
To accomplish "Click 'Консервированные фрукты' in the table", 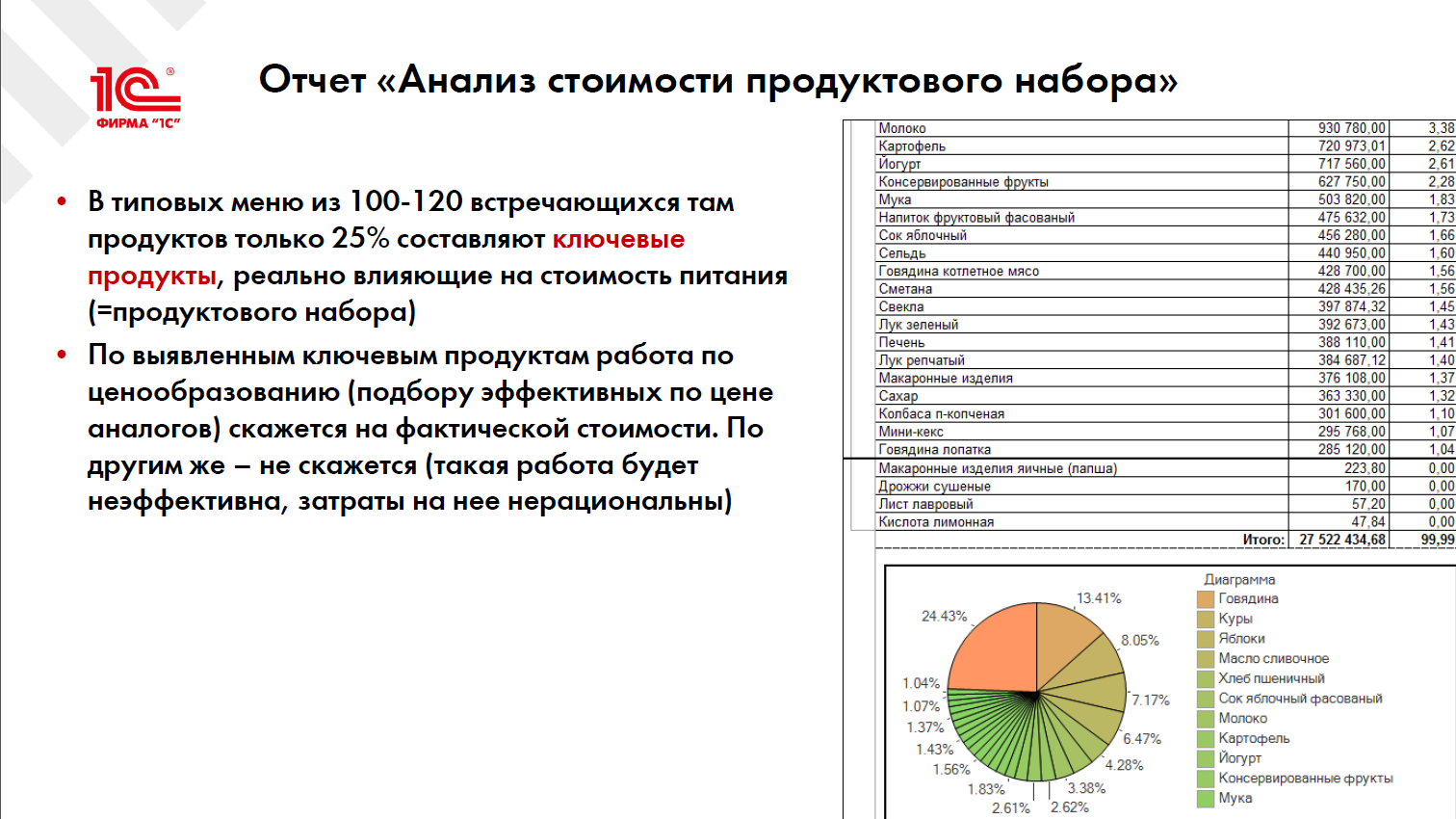I will pos(963,182).
